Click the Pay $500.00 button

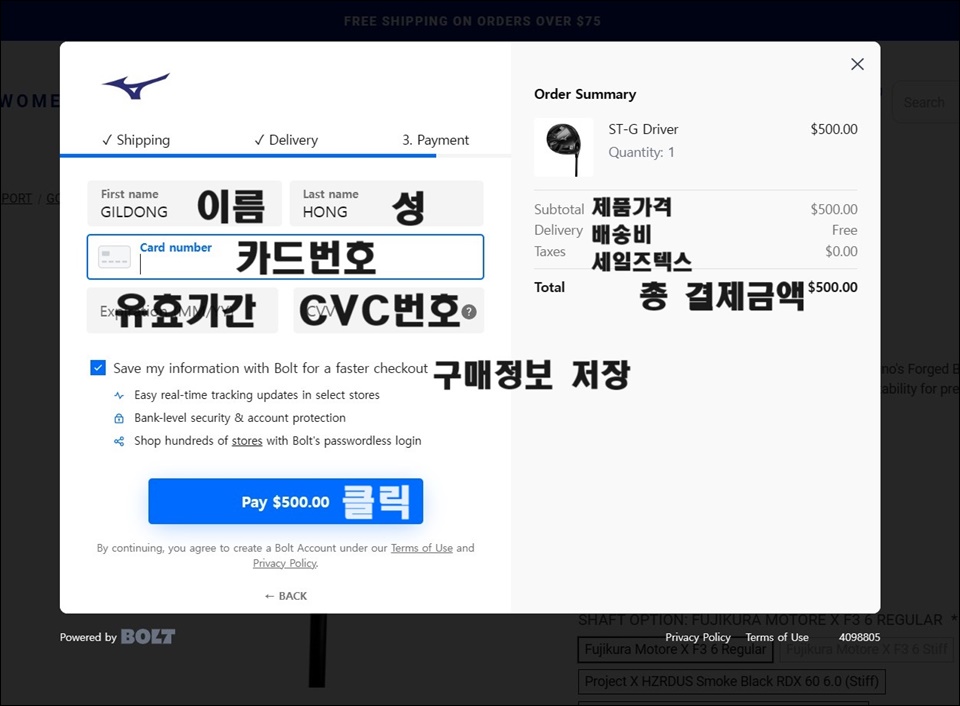pyautogui.click(x=285, y=501)
